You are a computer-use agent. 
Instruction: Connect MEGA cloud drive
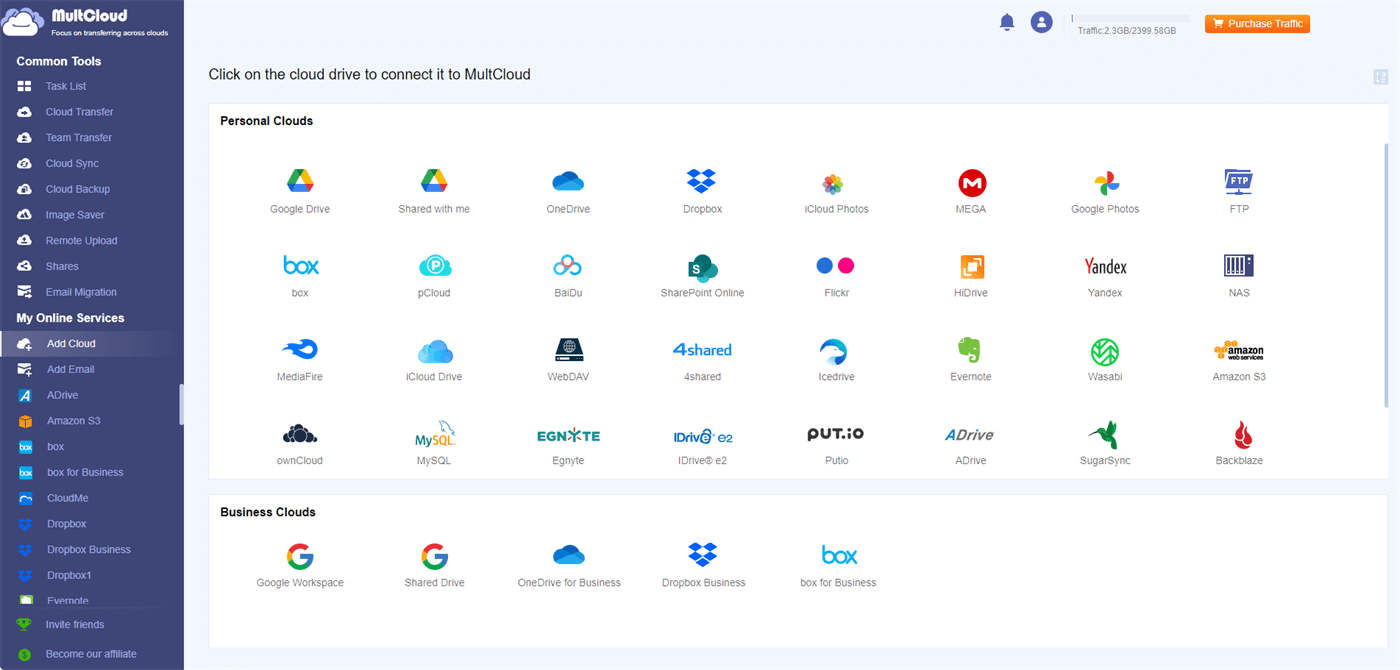[971, 191]
